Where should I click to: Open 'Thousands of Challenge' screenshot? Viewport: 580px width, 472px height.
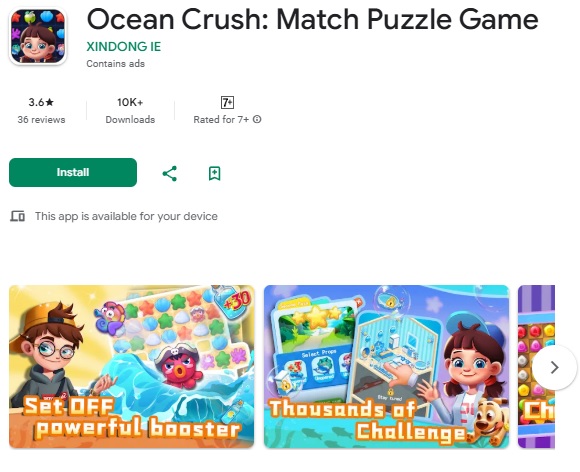tap(387, 367)
